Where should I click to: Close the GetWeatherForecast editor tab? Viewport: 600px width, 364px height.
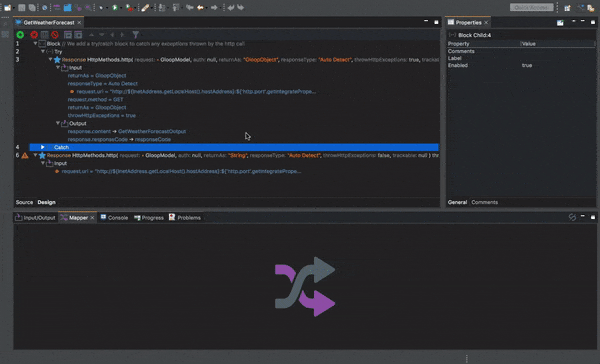(79, 23)
